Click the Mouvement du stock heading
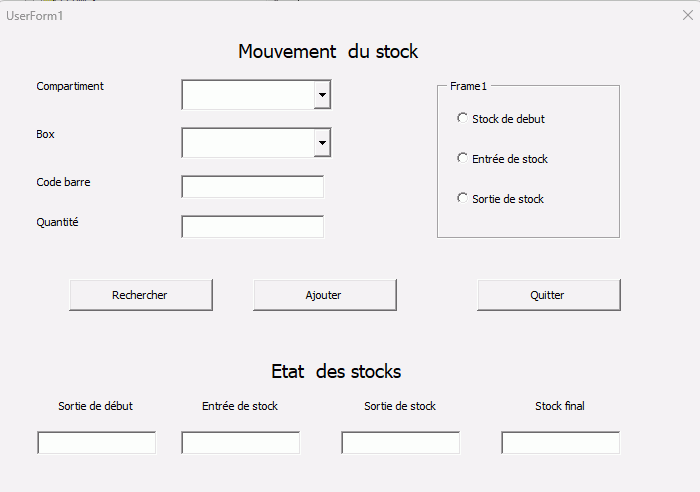 328,52
